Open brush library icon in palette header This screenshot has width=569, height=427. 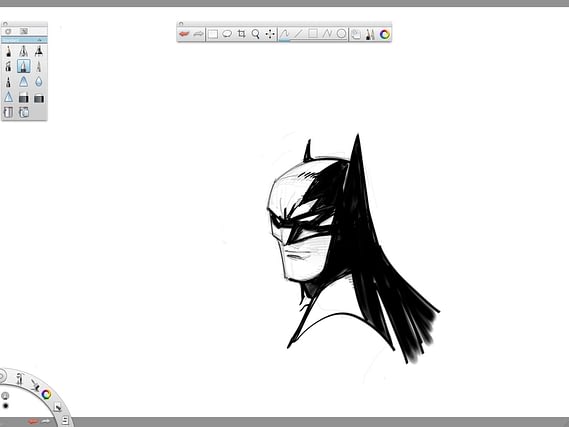pos(24,31)
